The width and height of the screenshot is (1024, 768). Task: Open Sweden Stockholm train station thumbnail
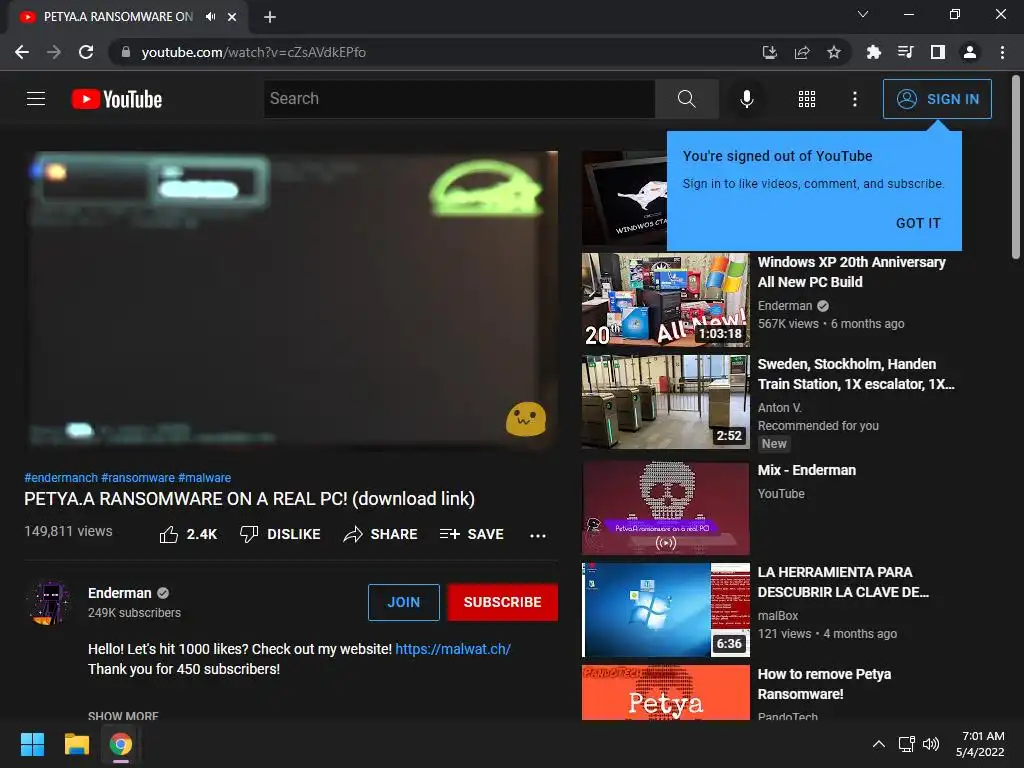click(x=665, y=402)
